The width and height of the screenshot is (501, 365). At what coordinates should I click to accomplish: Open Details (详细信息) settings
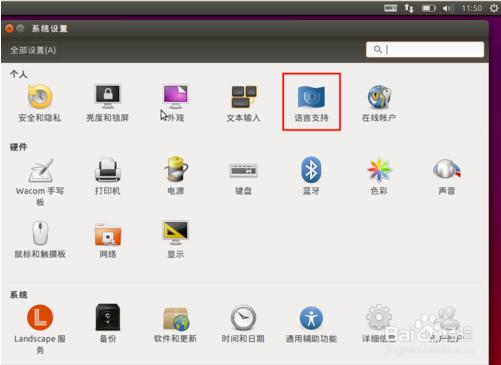(379, 324)
